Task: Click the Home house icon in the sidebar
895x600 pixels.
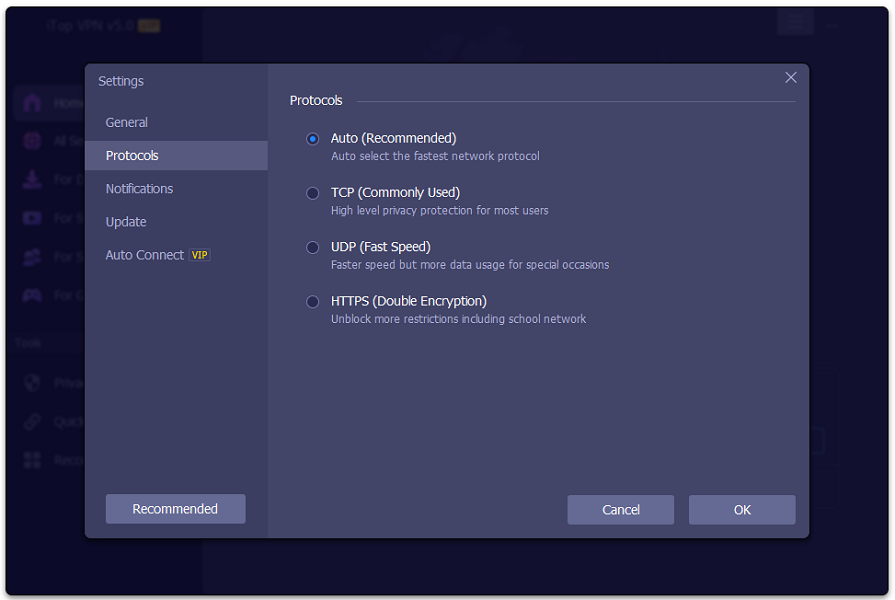Action: tap(33, 103)
